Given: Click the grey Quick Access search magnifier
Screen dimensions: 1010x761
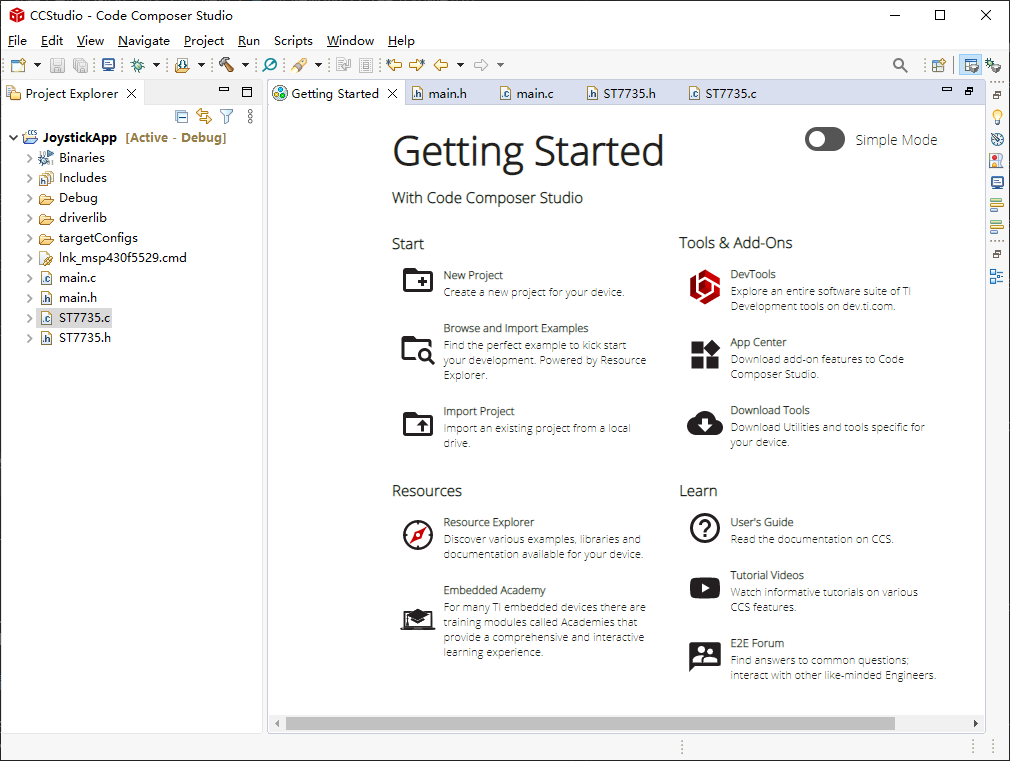Looking at the screenshot, I should 900,65.
